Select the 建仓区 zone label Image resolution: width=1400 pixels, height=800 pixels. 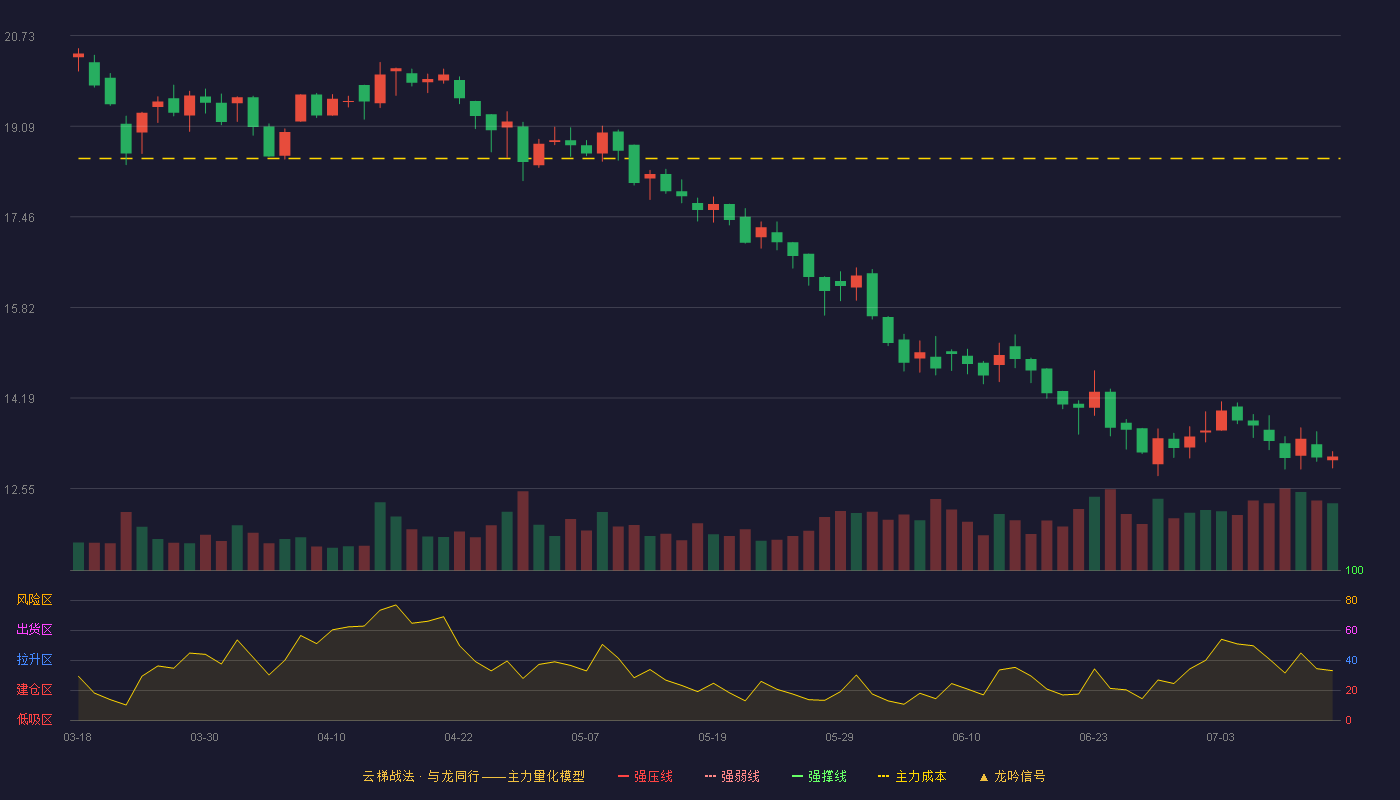(x=34, y=690)
